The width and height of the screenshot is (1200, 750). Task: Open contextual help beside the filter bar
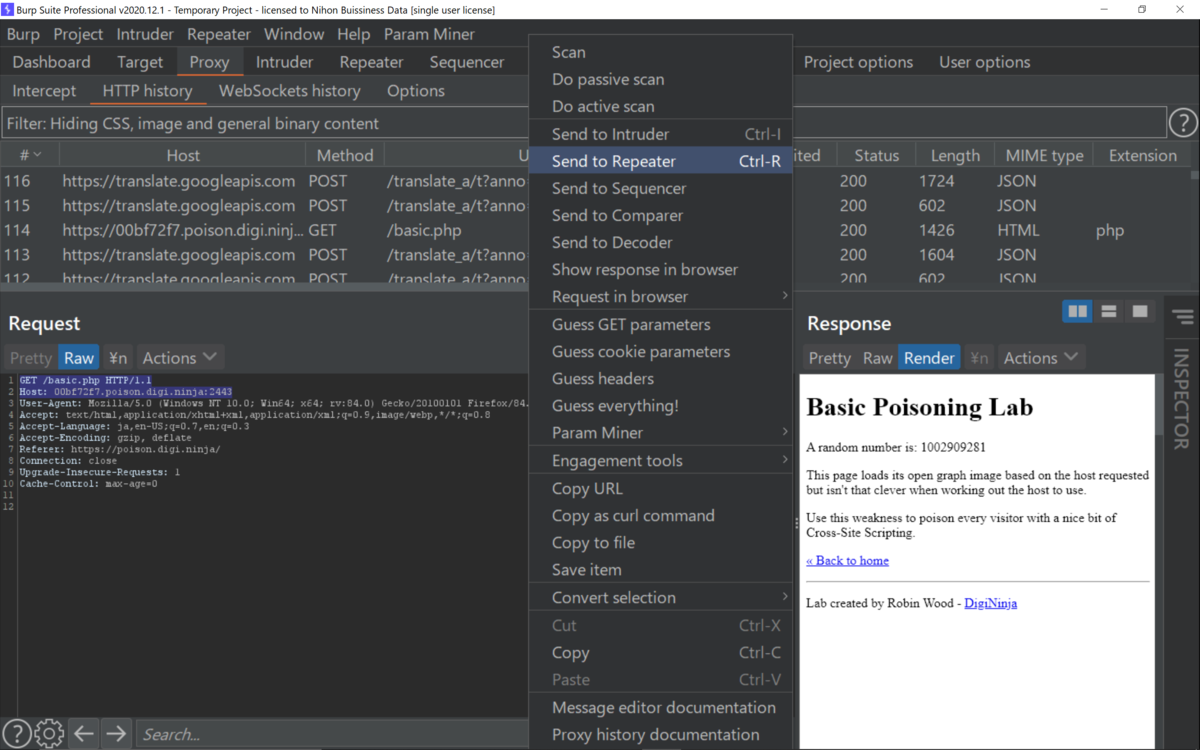coord(1183,122)
